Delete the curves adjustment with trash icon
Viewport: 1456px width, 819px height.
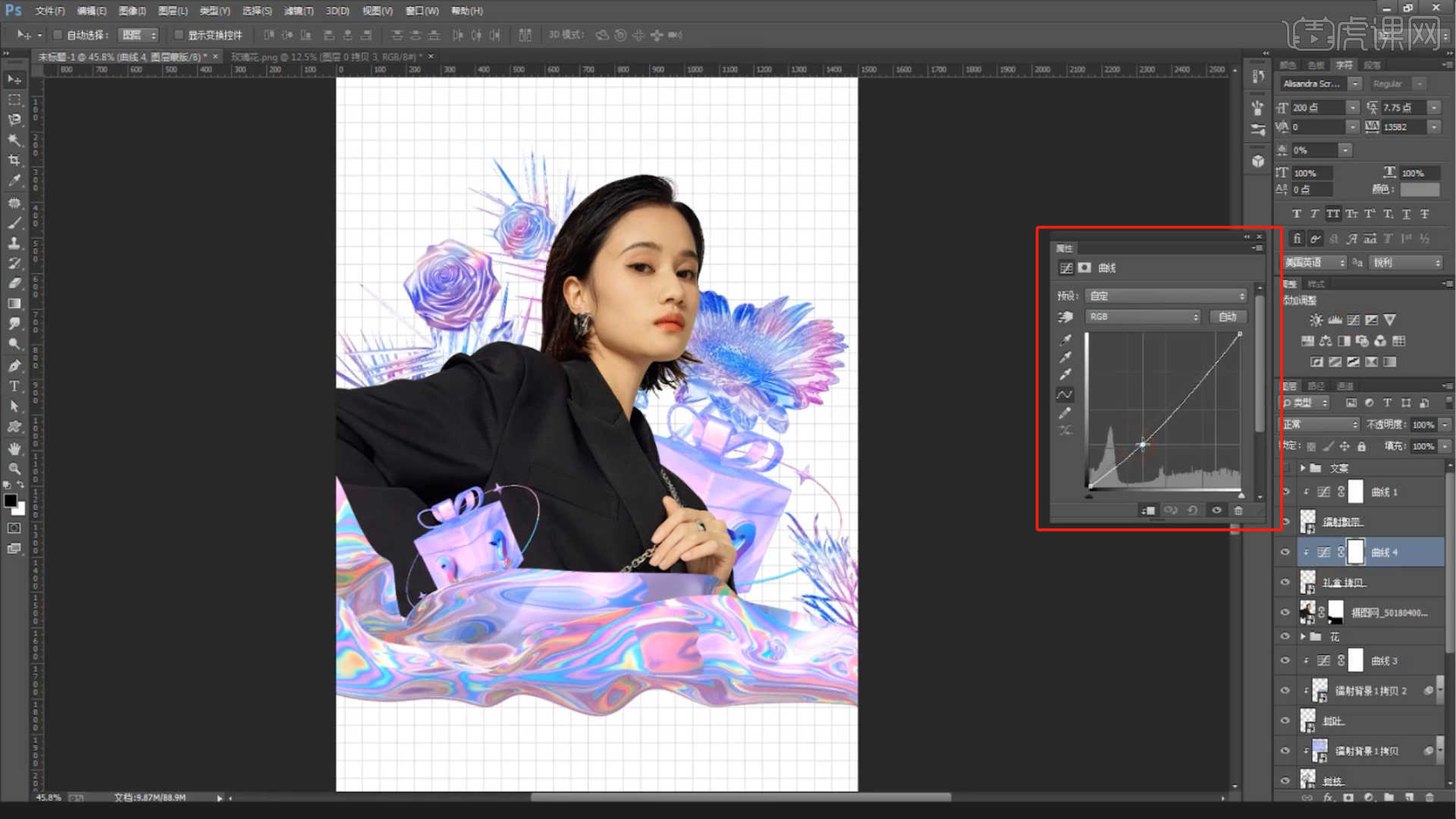[x=1238, y=510]
